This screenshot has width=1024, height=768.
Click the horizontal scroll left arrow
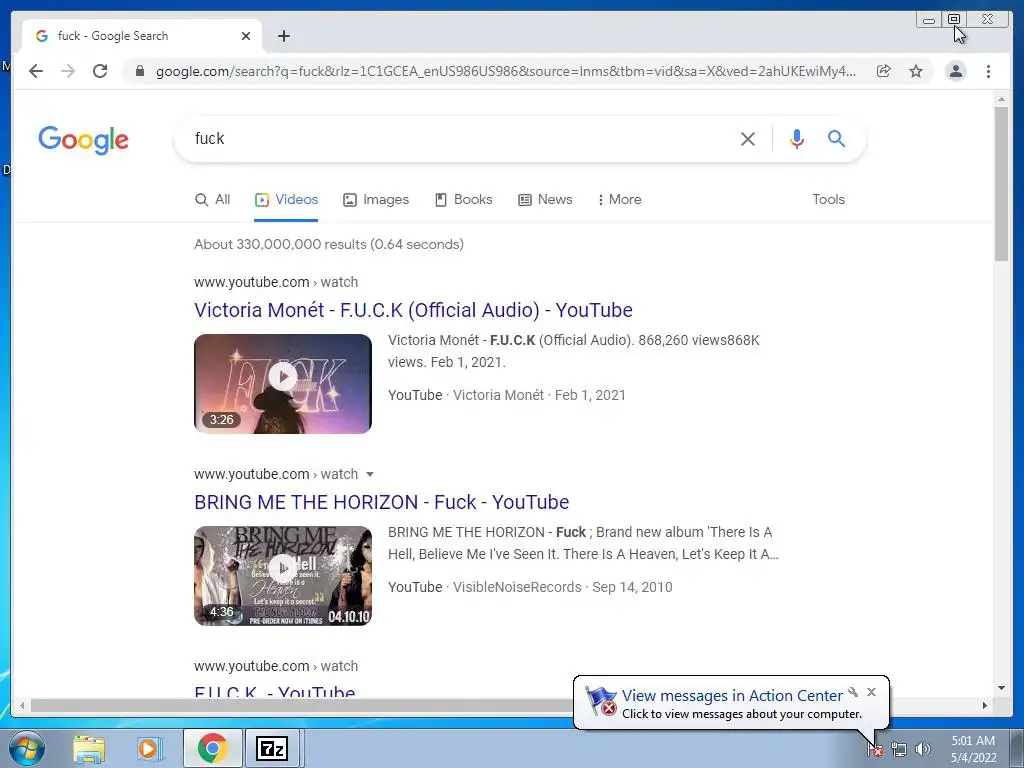click(22, 705)
